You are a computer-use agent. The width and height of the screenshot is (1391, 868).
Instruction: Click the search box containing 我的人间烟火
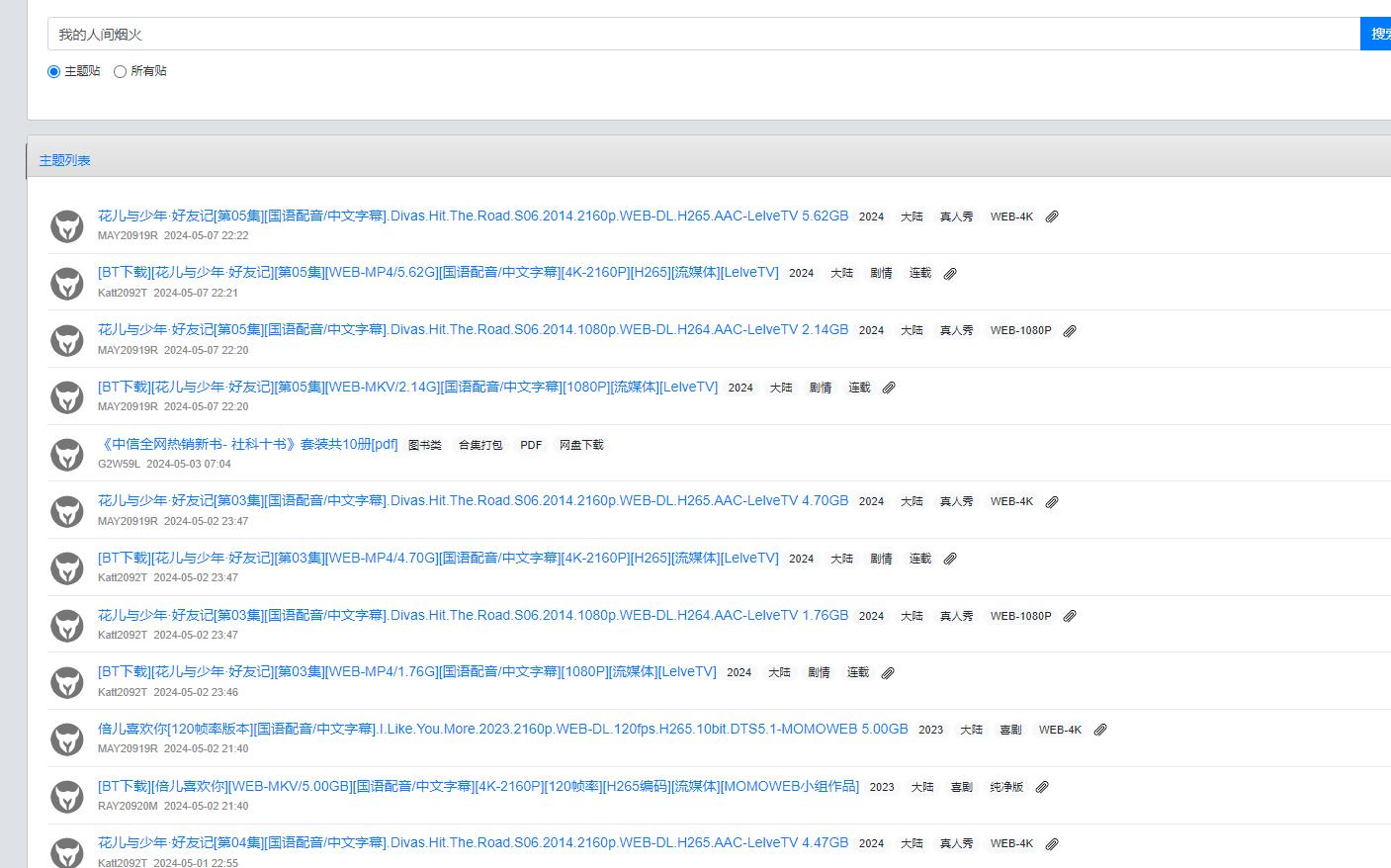coord(704,34)
